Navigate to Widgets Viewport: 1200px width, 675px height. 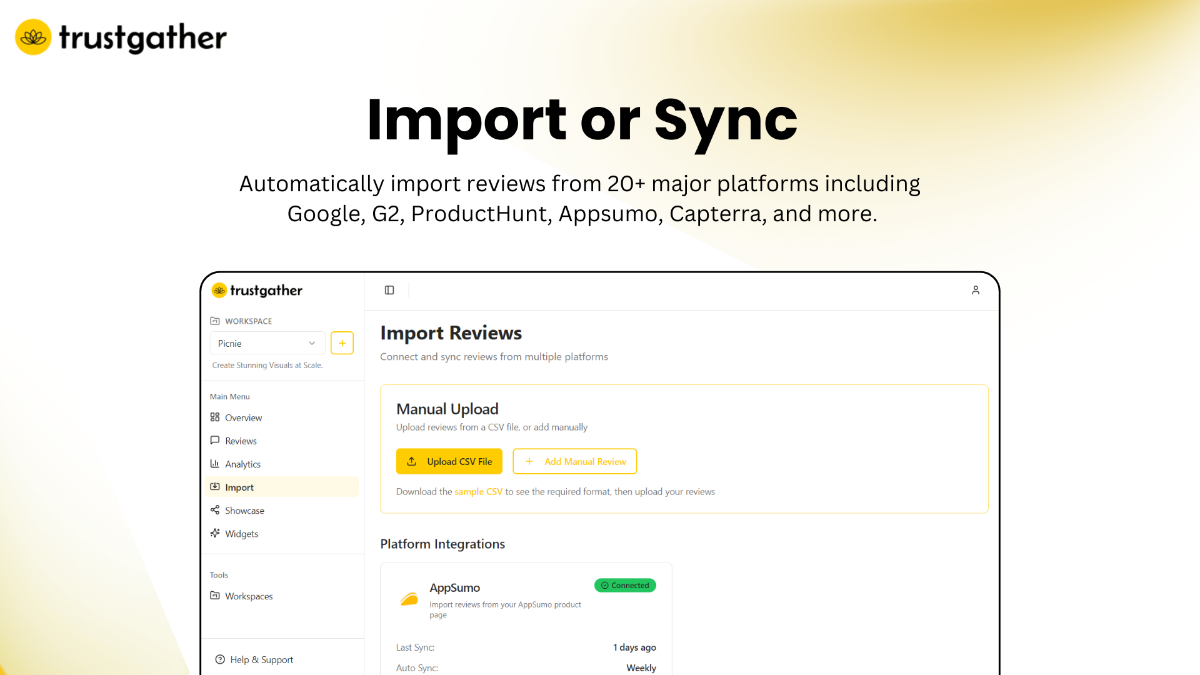241,534
